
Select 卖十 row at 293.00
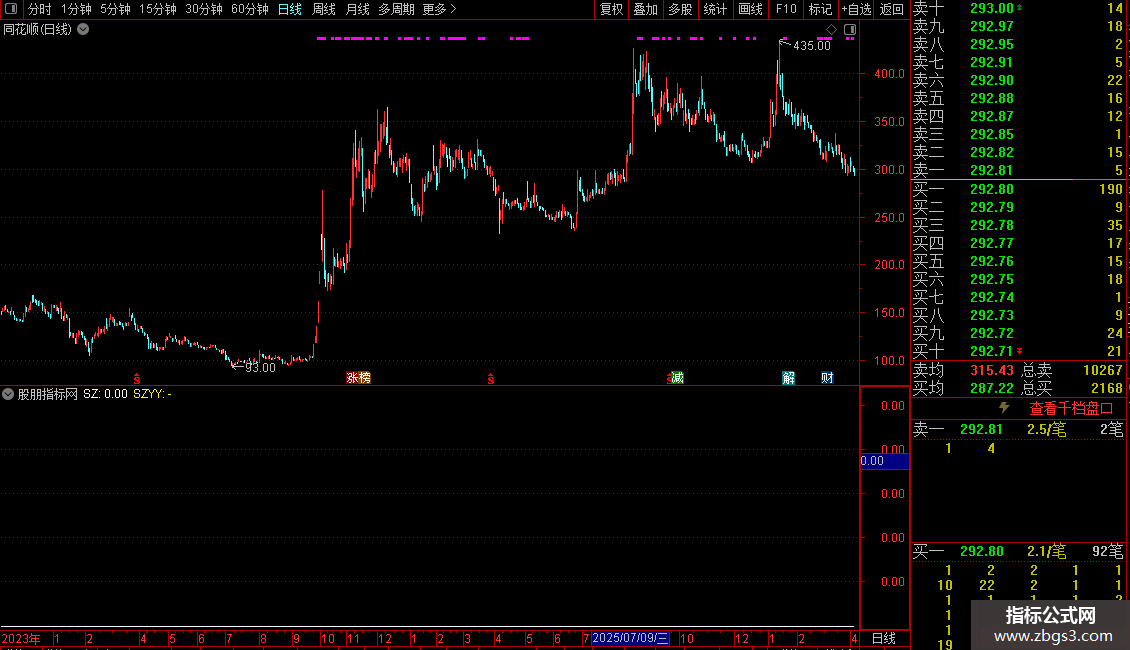(x=1019, y=8)
